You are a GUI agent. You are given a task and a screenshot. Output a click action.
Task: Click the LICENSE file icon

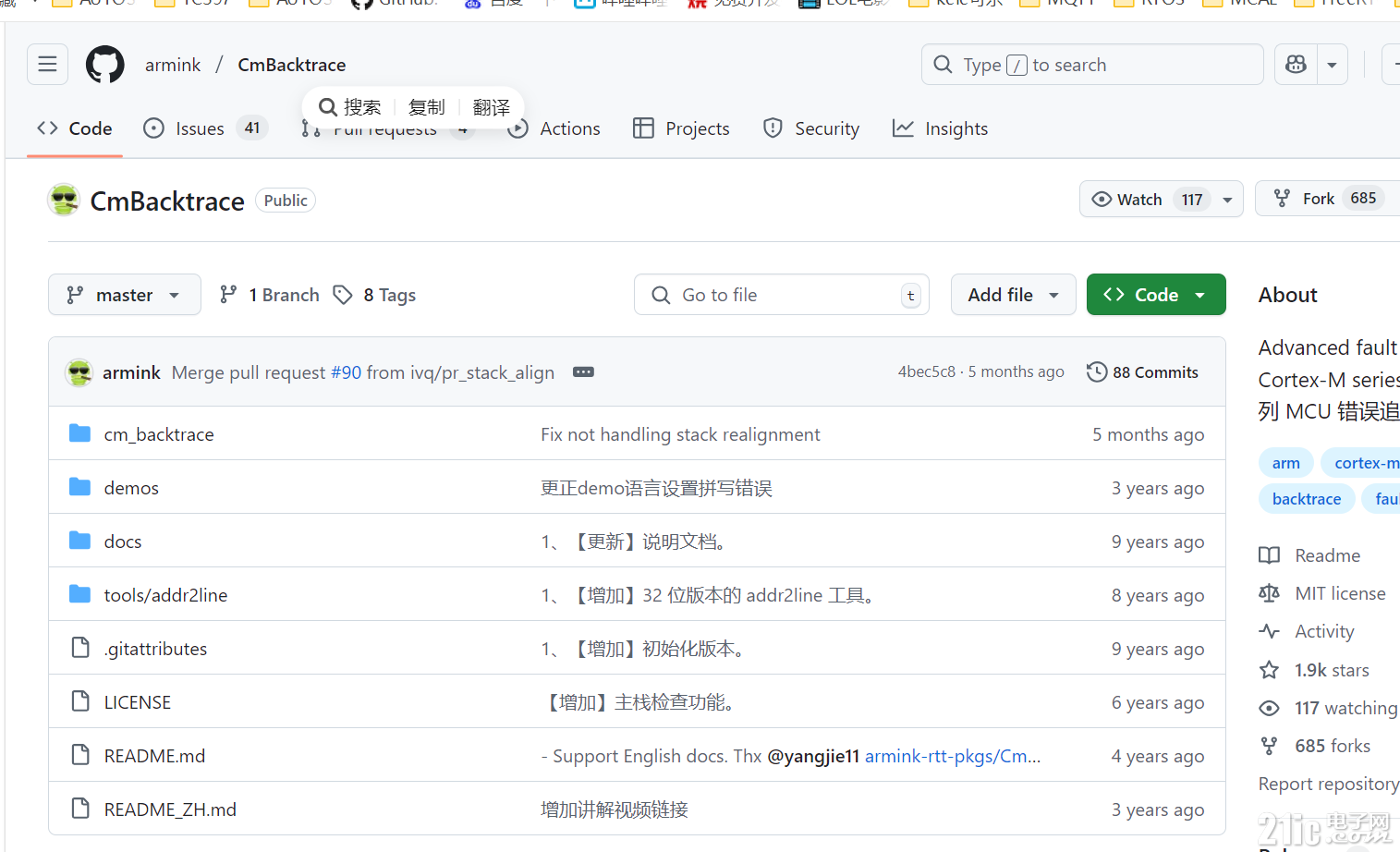(80, 701)
